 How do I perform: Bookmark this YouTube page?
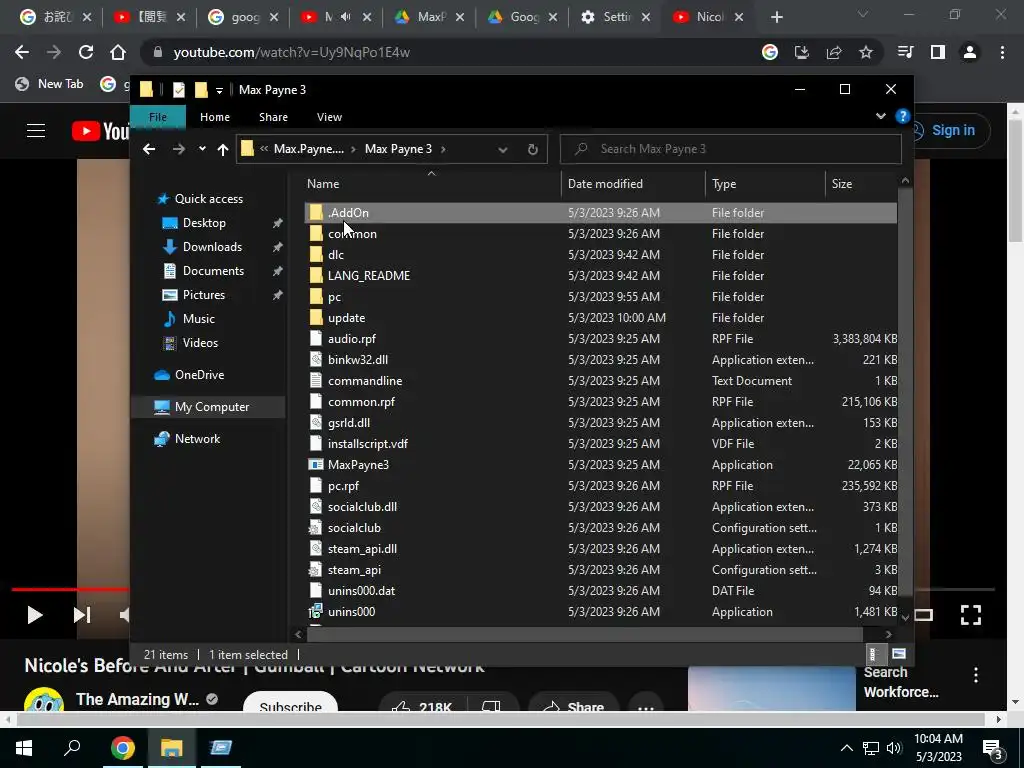point(866,52)
